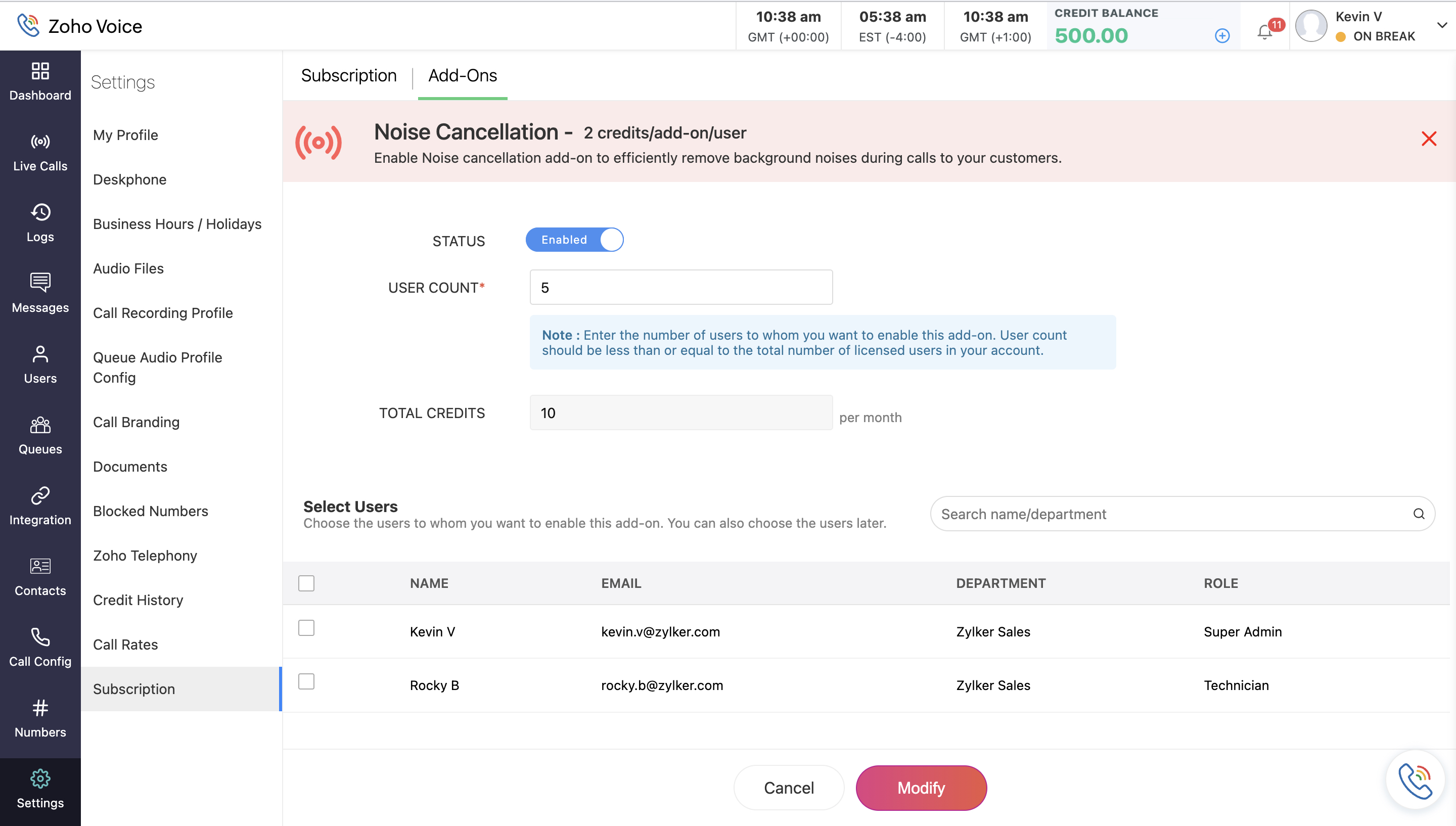Toggle the Enabled status switch

pos(574,240)
